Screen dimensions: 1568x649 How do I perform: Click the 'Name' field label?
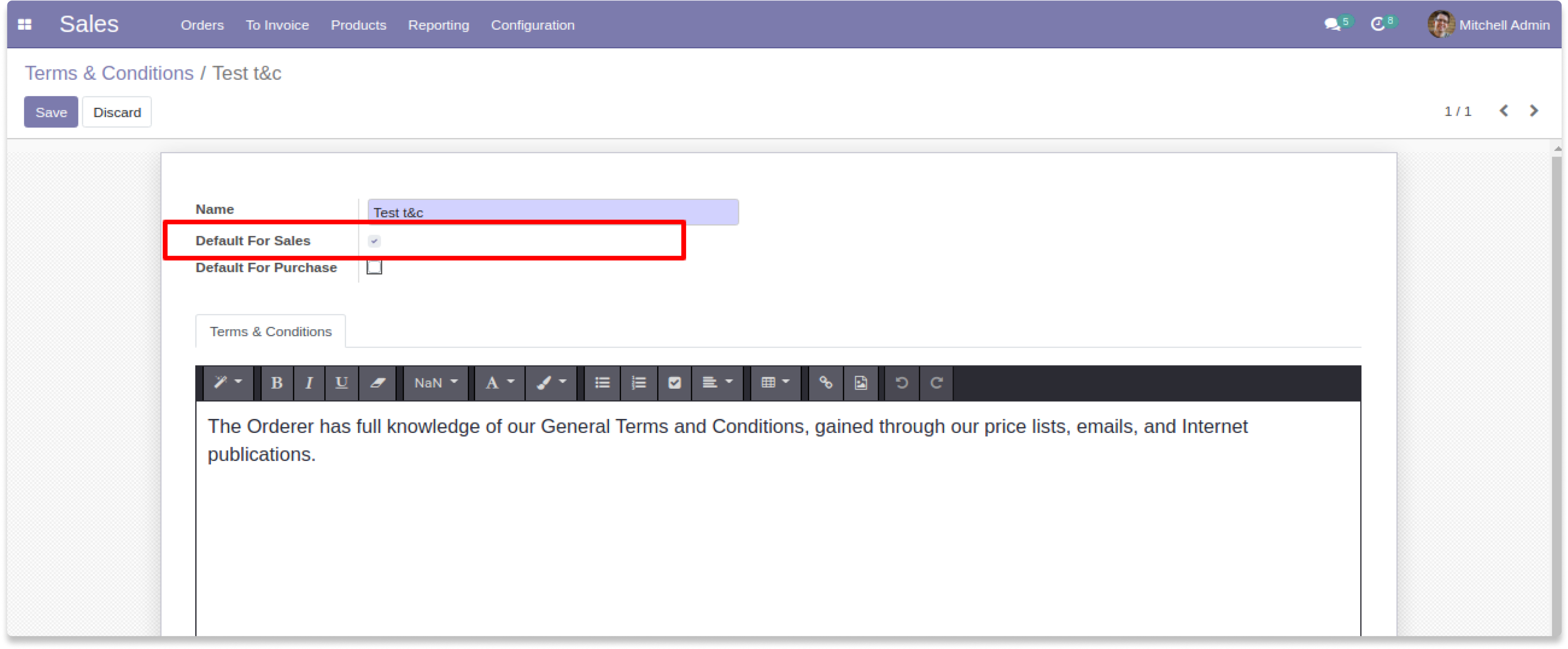tap(214, 209)
